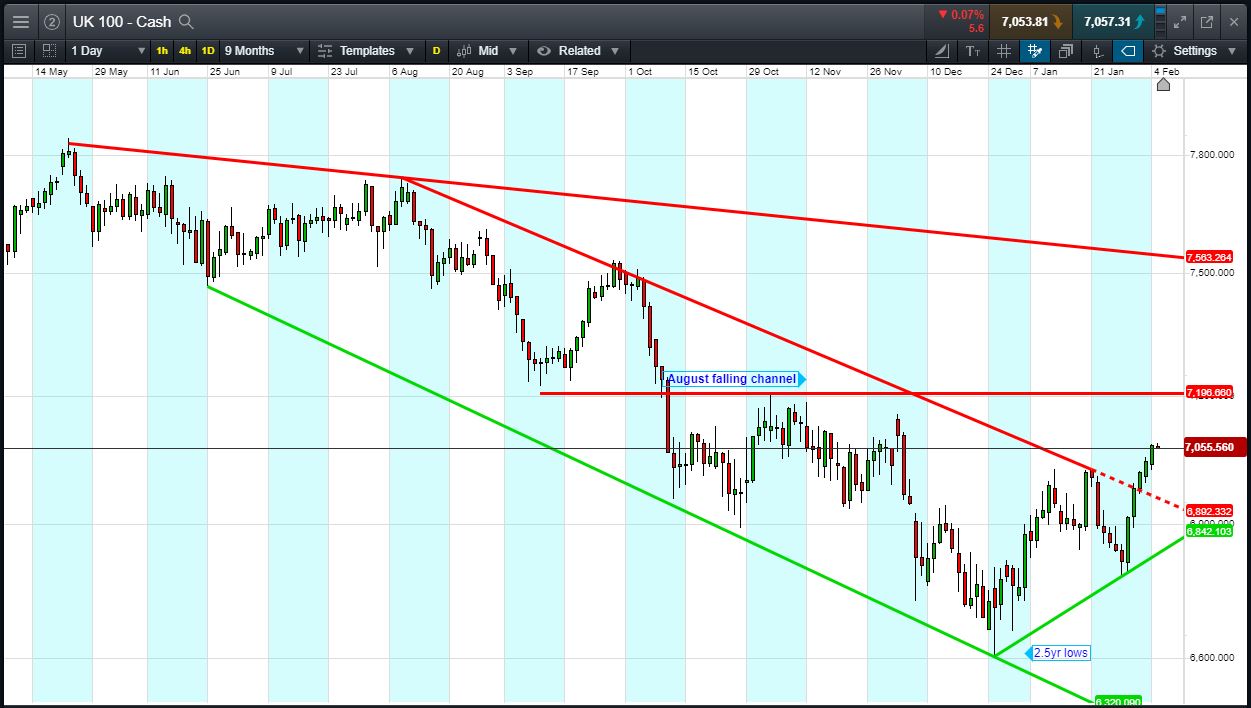Click the 1 Oct date axis label
The width and height of the screenshot is (1251, 708).
click(640, 72)
